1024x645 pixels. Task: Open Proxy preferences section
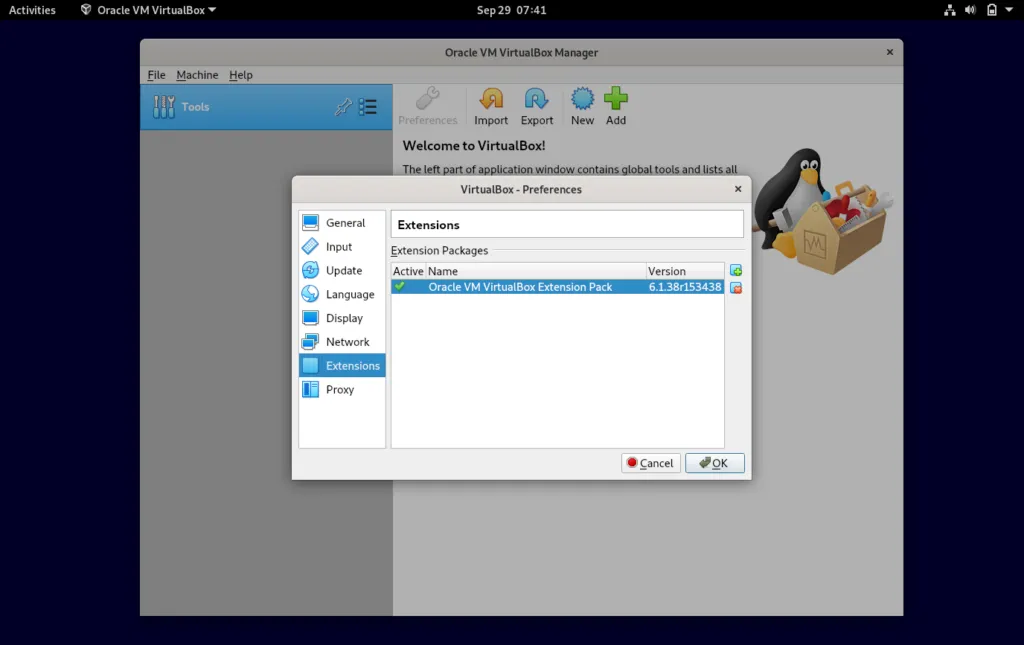pyautogui.click(x=342, y=390)
